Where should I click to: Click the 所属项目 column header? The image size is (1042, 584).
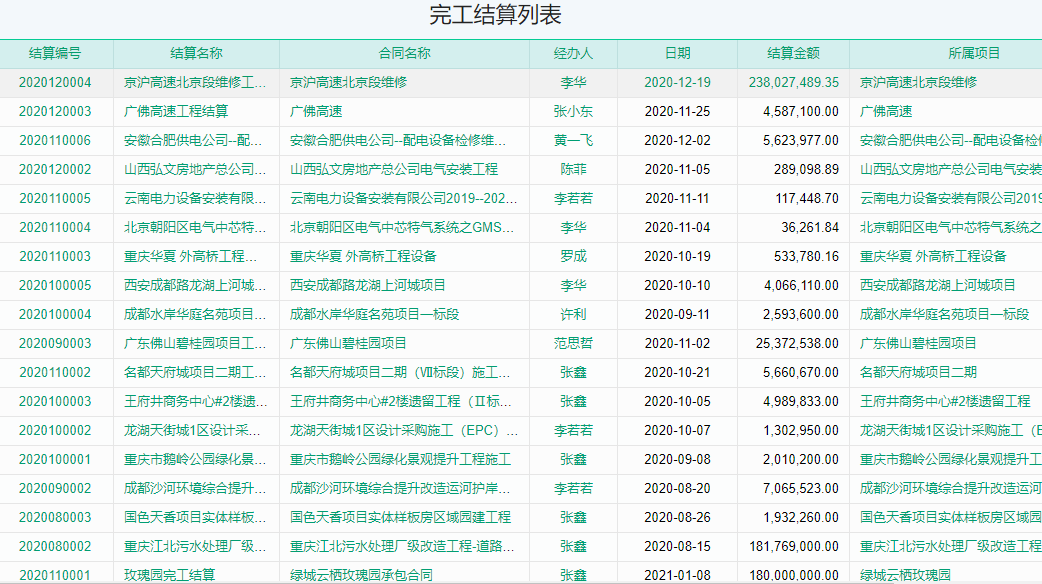974,54
